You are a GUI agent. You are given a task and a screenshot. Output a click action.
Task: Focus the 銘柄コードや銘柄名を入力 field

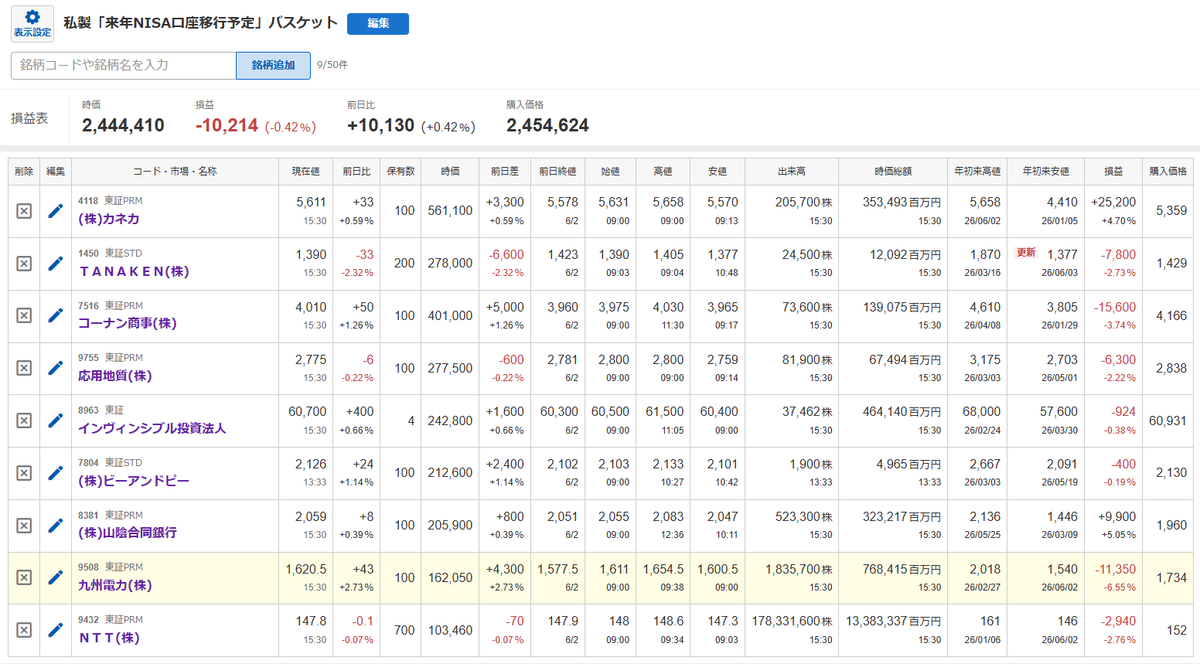click(123, 65)
